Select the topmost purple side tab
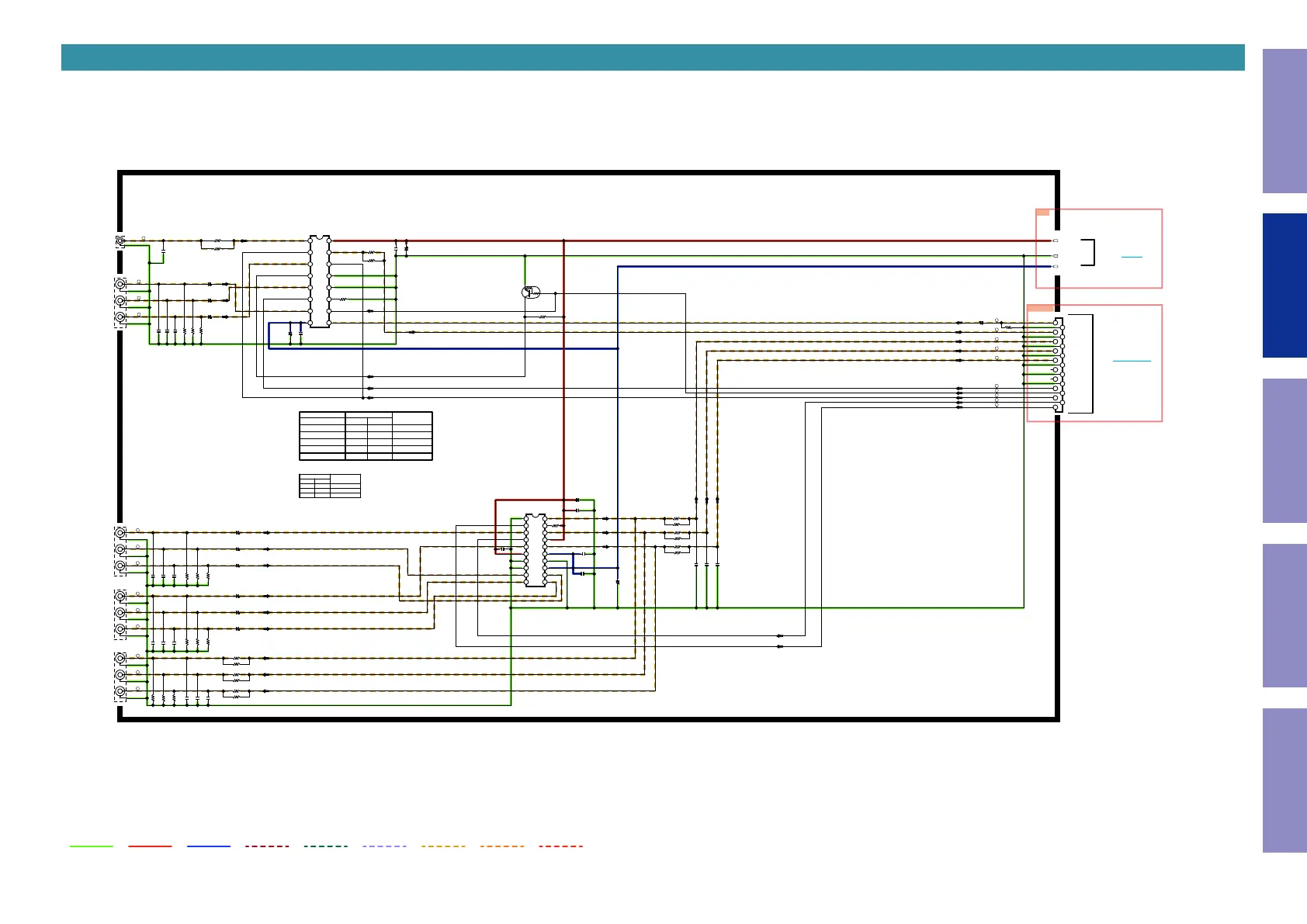This screenshot has height=924, width=1307. click(x=1284, y=121)
